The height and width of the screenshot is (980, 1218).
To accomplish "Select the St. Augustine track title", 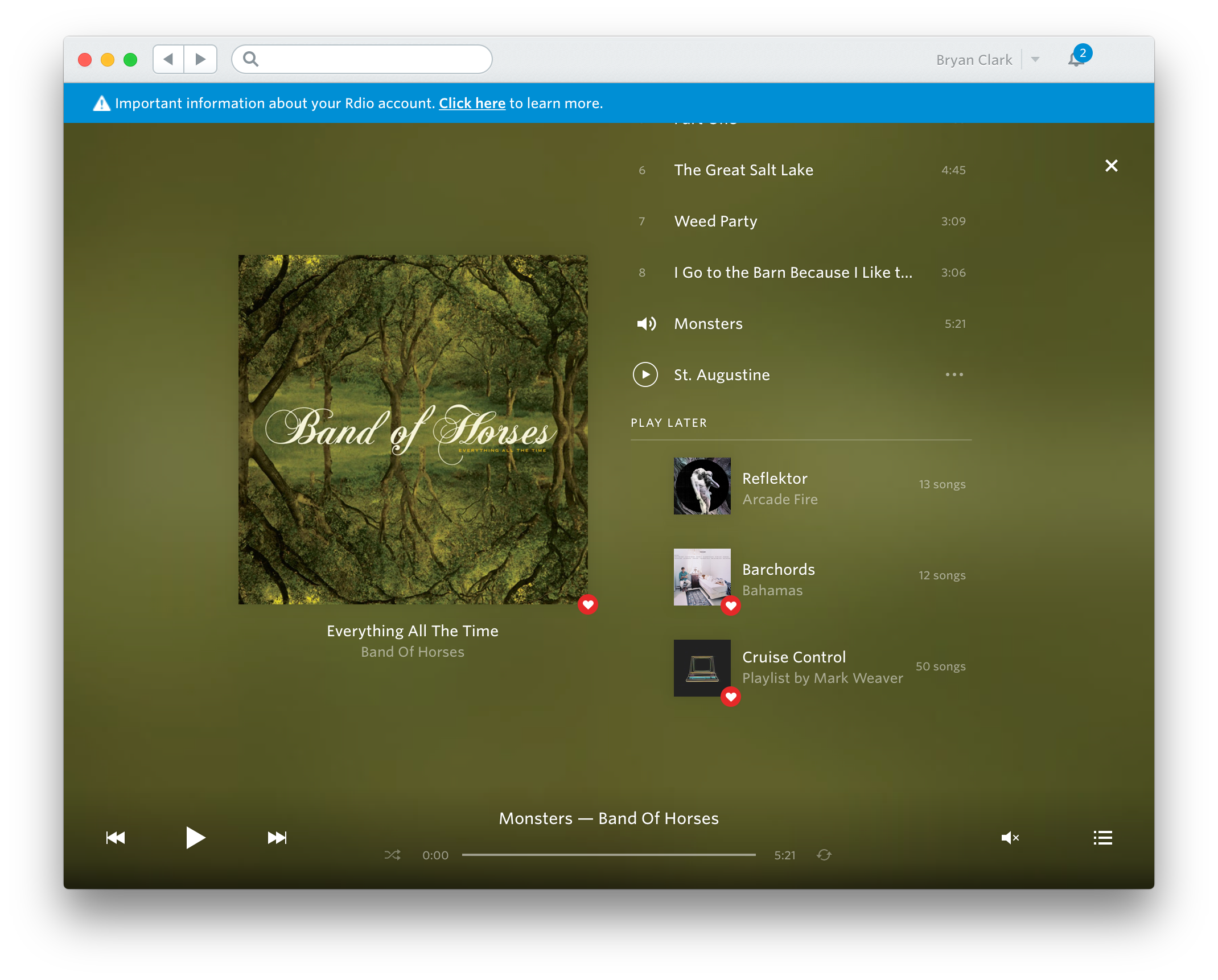I will tap(722, 375).
